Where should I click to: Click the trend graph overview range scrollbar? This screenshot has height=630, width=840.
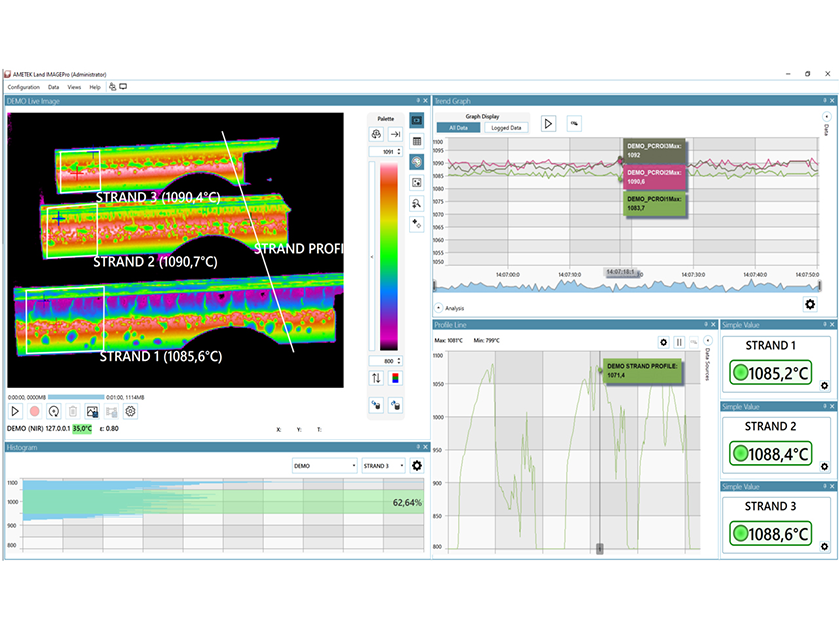[627, 286]
